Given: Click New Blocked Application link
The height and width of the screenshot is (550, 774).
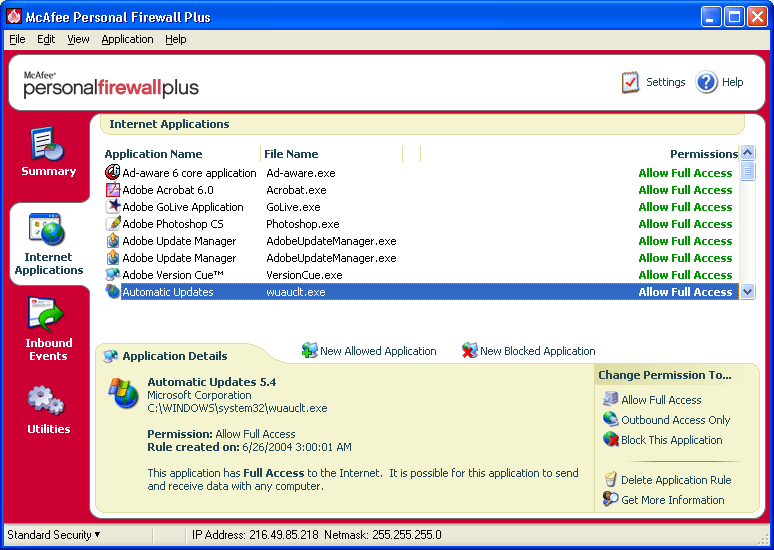Looking at the screenshot, I should (538, 351).
